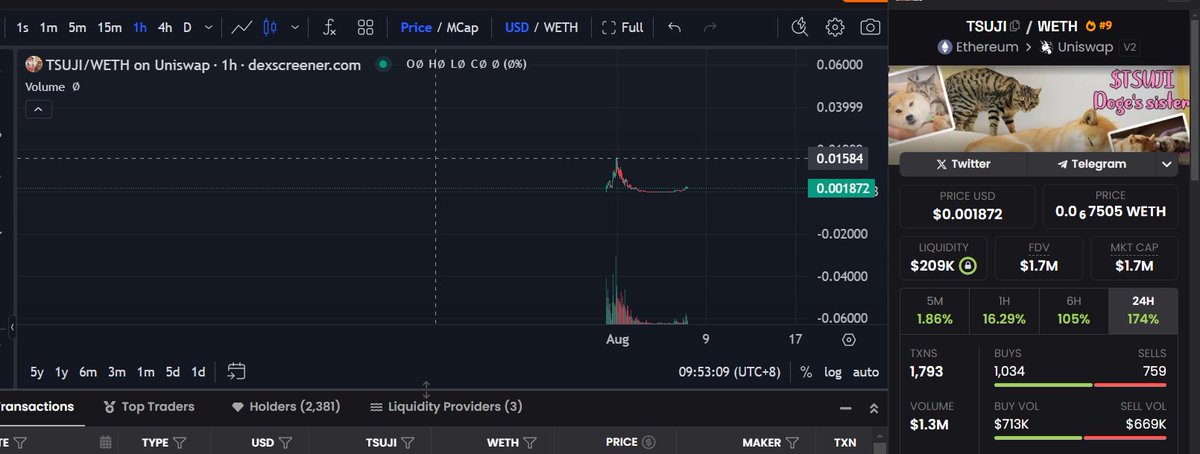Filter by TYPE column funnel icon
The width and height of the screenshot is (1200, 454).
pyautogui.click(x=180, y=442)
